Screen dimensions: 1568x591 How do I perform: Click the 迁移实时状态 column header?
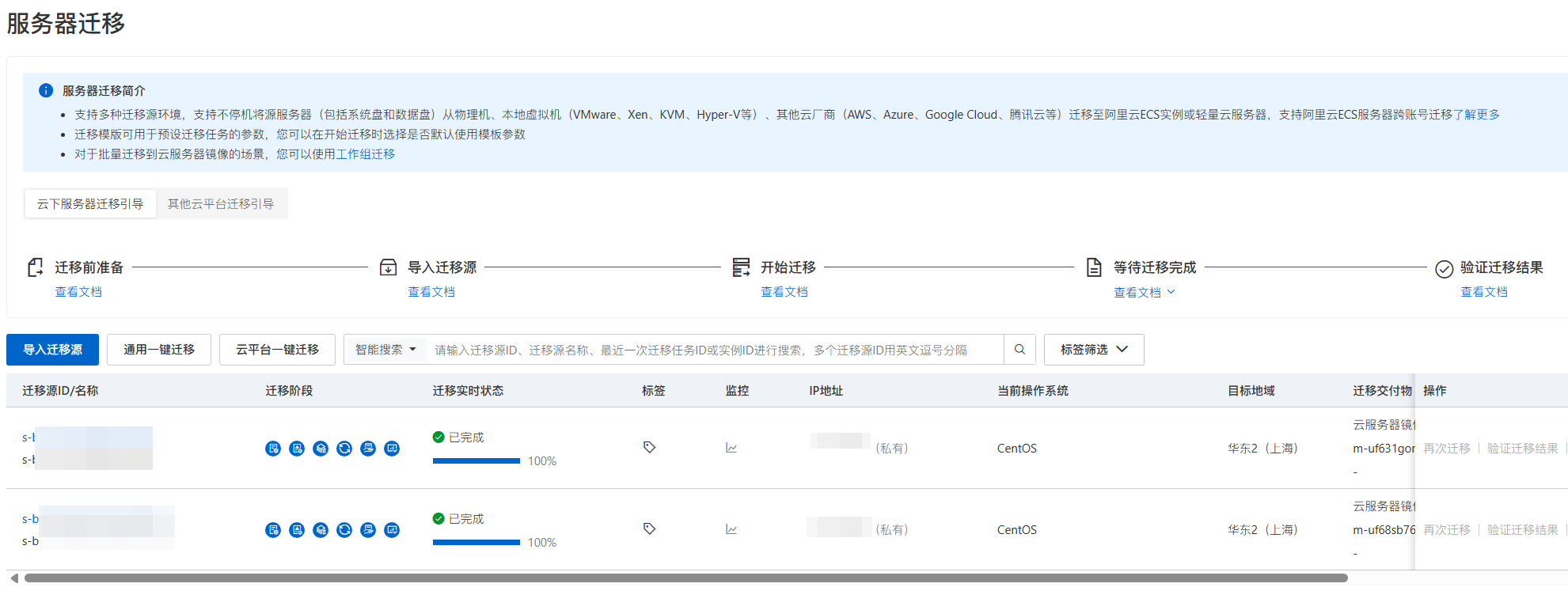click(x=468, y=391)
